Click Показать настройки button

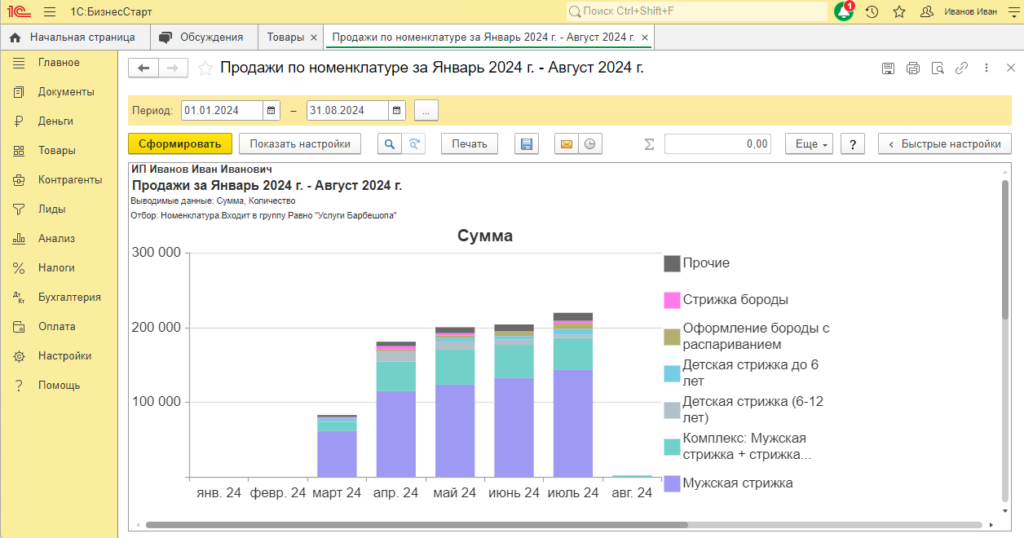(x=300, y=144)
